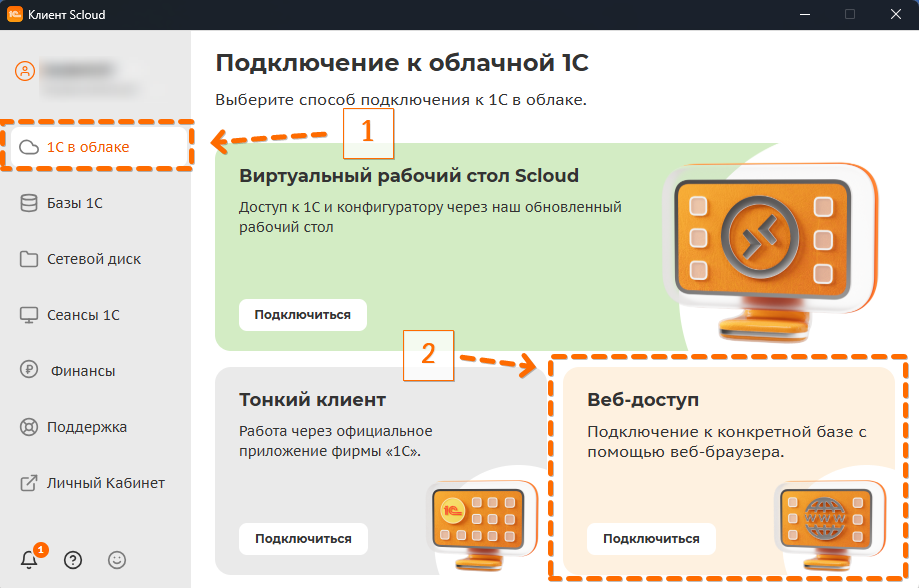919x588 pixels.
Task: Open the Финансы section
Action: 81,371
